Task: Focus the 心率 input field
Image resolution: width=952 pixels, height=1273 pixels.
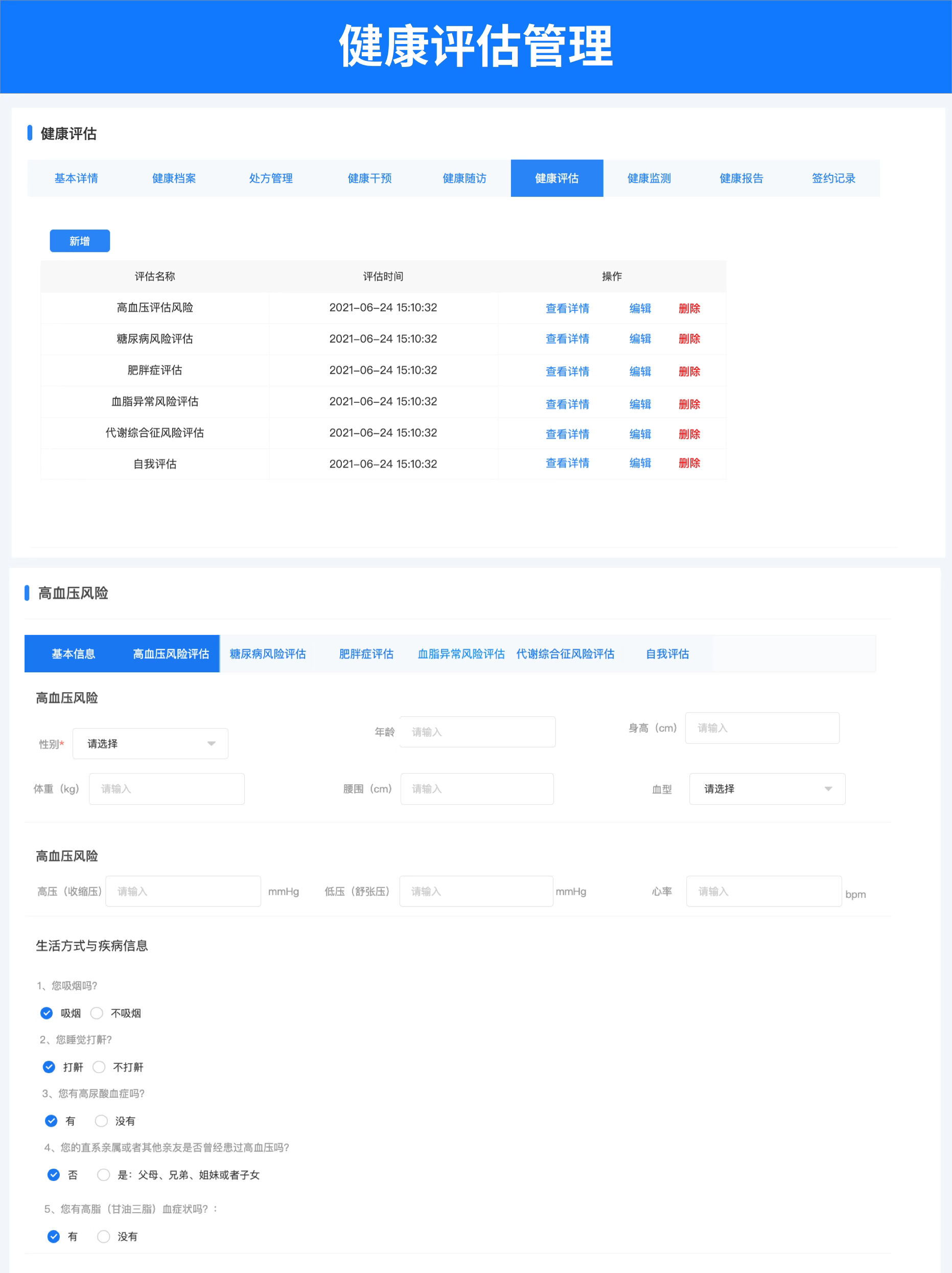Action: coord(764,892)
